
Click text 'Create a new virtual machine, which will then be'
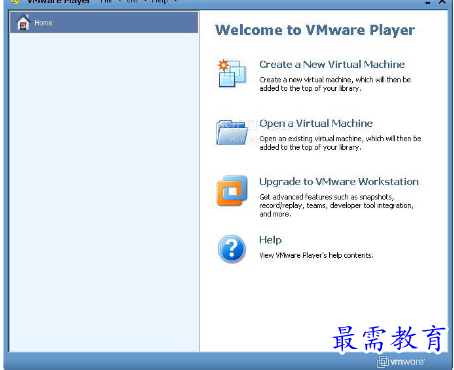click(x=335, y=80)
